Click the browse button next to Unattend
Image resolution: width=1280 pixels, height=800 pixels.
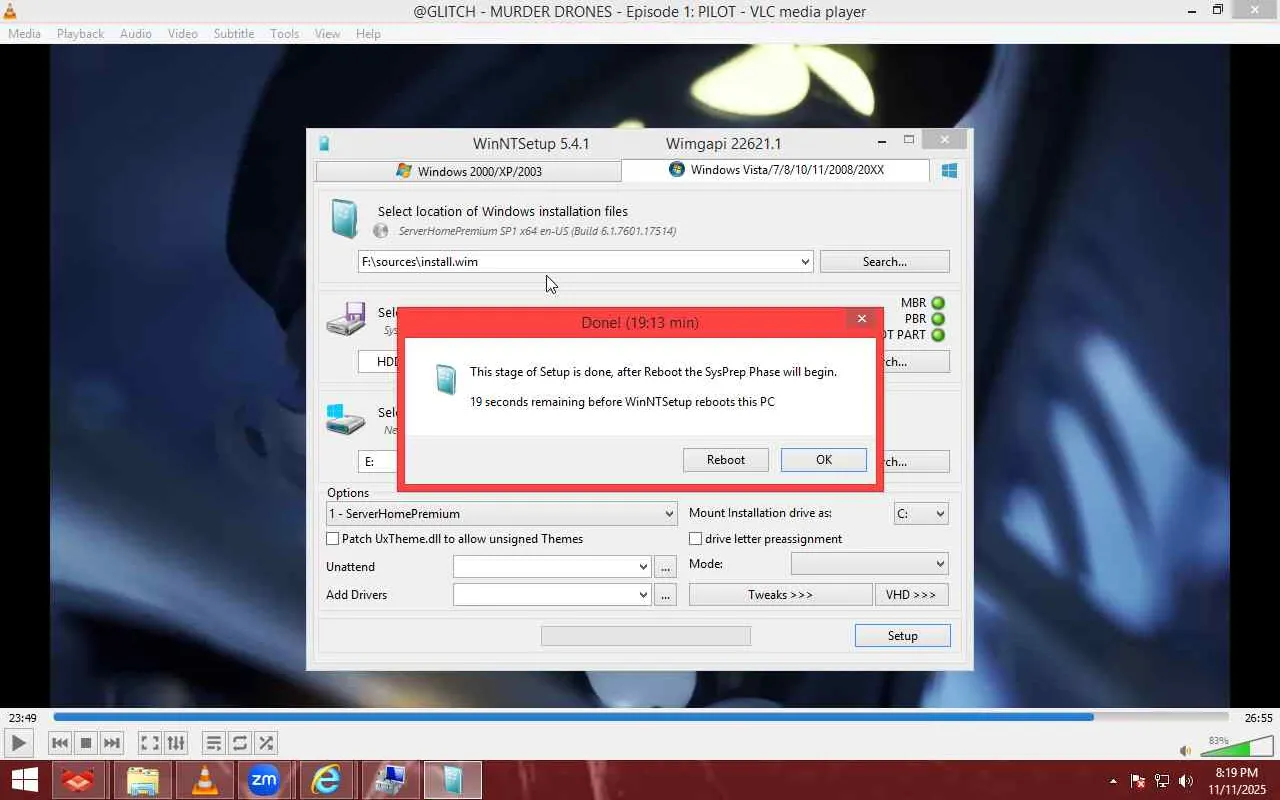coord(666,567)
